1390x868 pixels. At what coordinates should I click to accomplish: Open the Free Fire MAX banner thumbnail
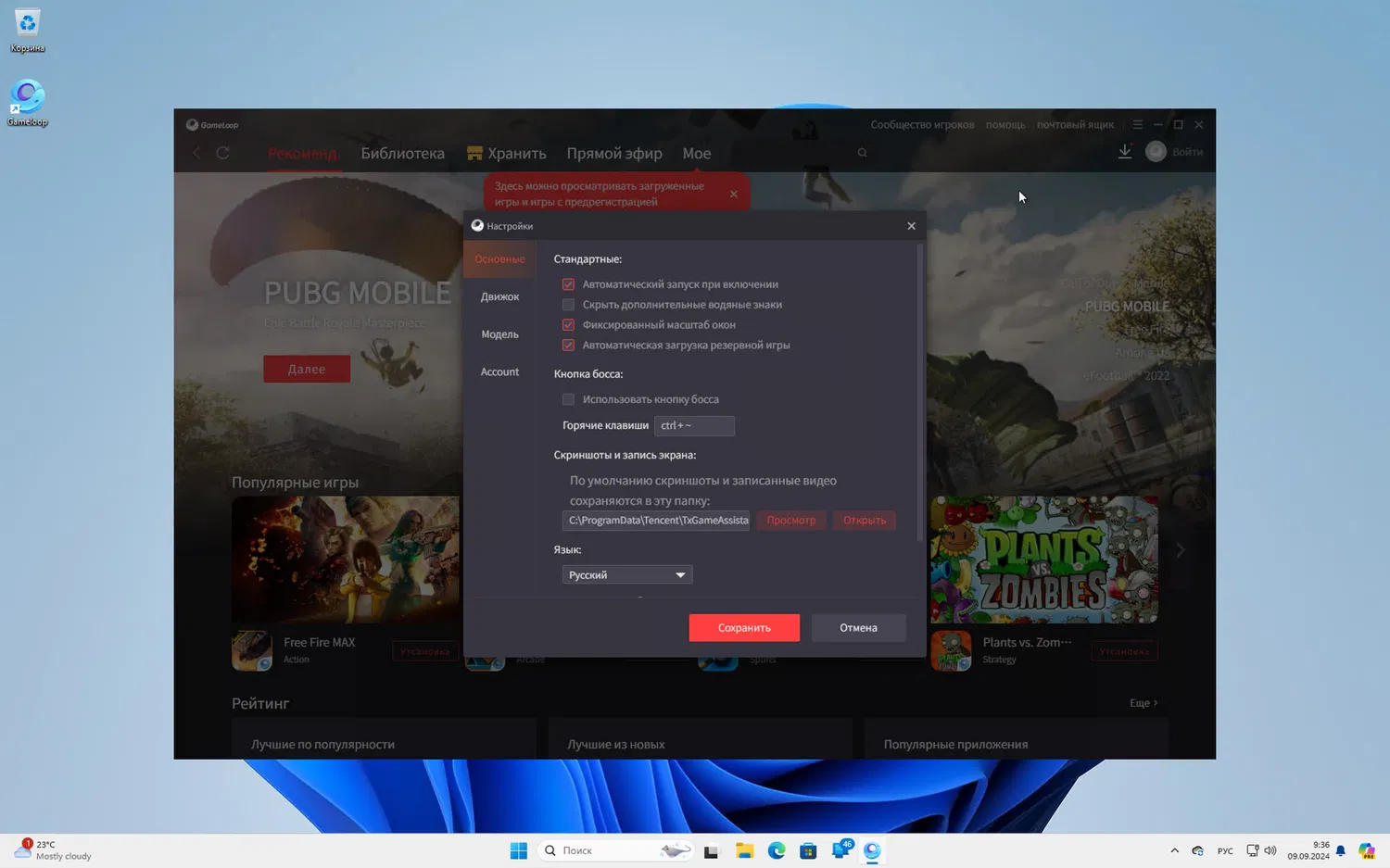tap(346, 560)
